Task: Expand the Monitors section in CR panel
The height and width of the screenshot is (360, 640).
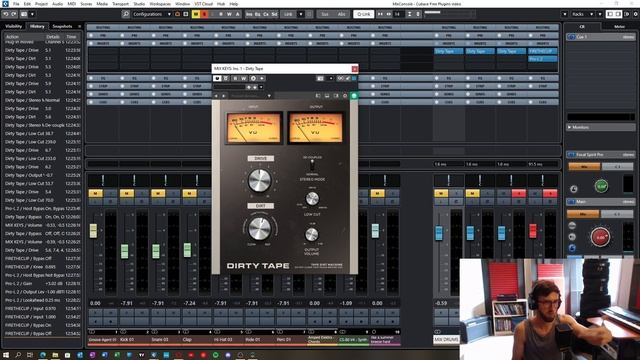Action: coord(569,127)
